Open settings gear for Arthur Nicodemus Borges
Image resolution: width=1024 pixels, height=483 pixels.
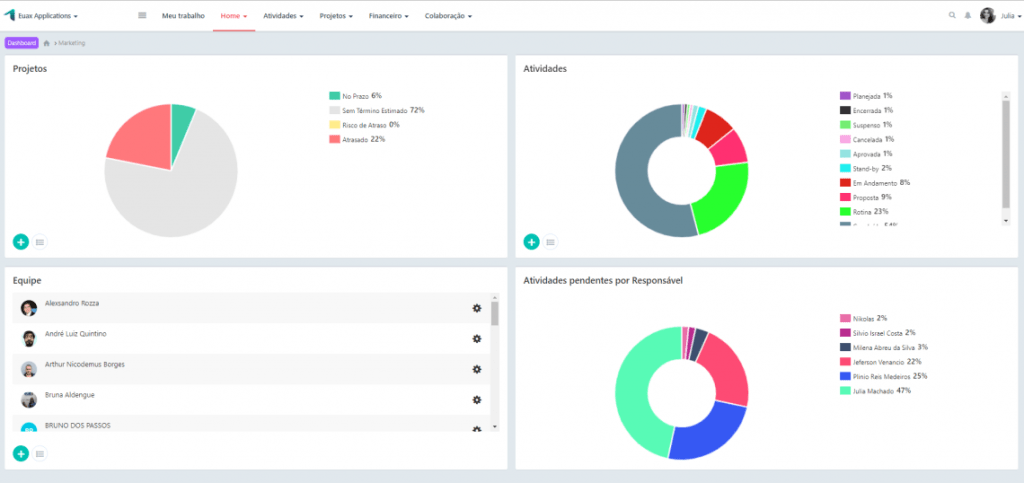pos(477,369)
